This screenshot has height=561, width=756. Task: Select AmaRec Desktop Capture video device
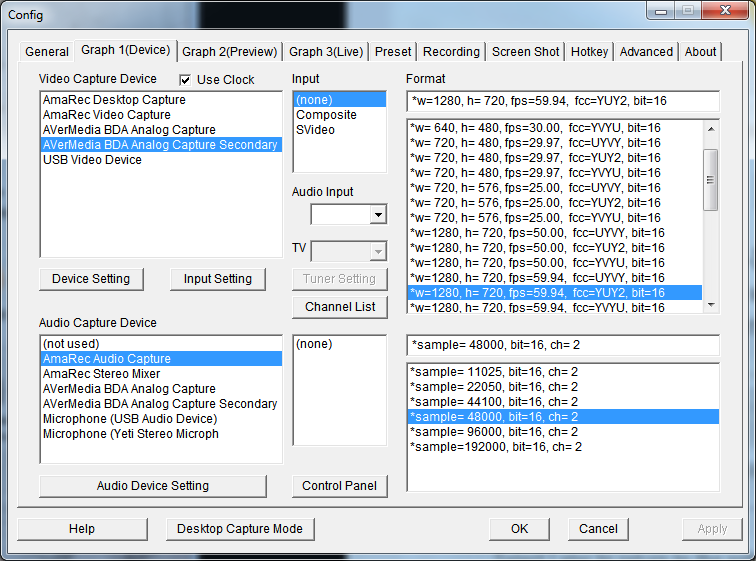[x=161, y=100]
